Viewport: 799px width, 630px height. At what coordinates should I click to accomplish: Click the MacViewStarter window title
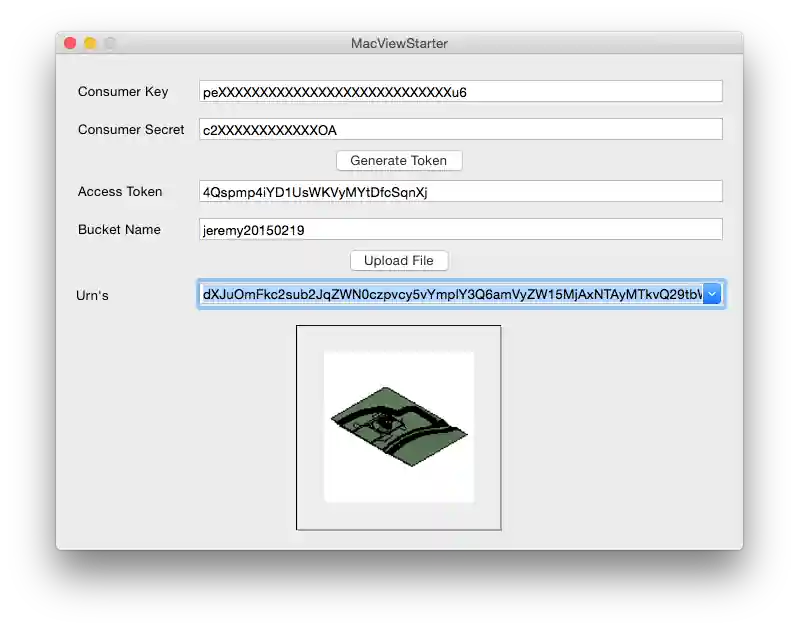point(399,43)
